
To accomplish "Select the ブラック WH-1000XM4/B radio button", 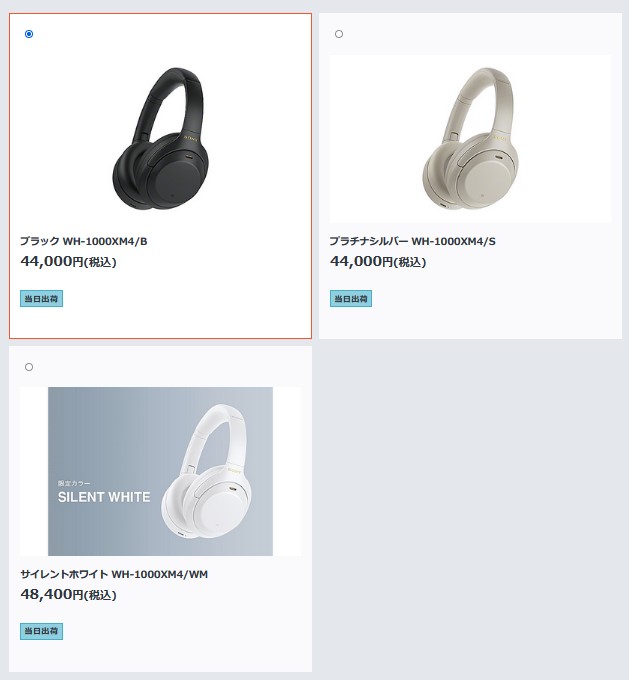I will [x=29, y=34].
